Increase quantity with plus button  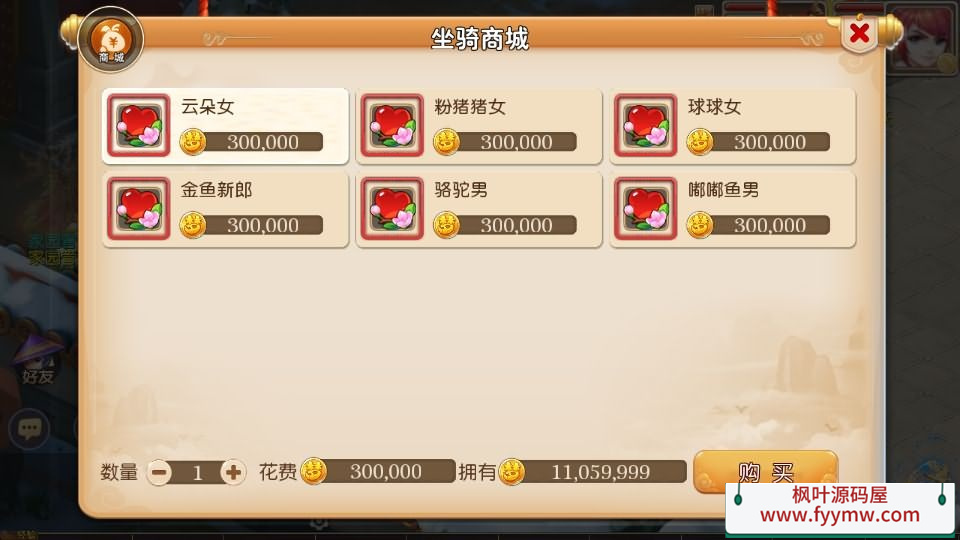pyautogui.click(x=233, y=473)
